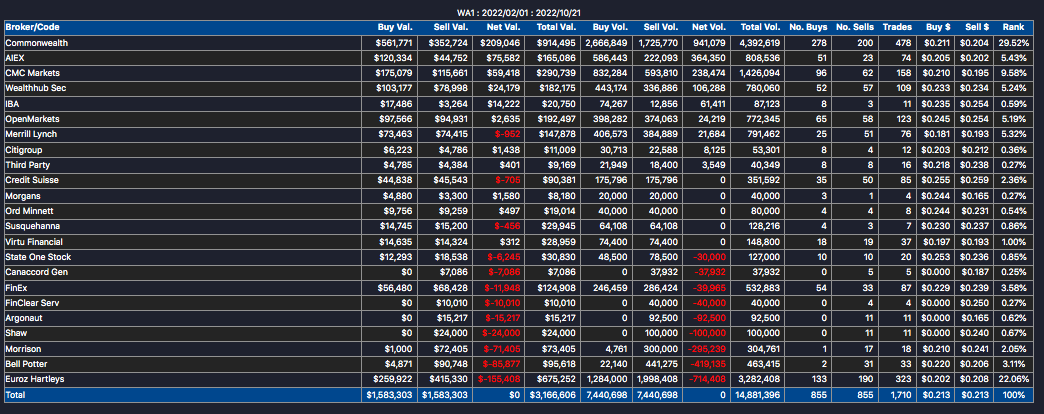The width and height of the screenshot is (1044, 414).
Task: Click Commonwealth buy value $561,771
Action: (395, 43)
